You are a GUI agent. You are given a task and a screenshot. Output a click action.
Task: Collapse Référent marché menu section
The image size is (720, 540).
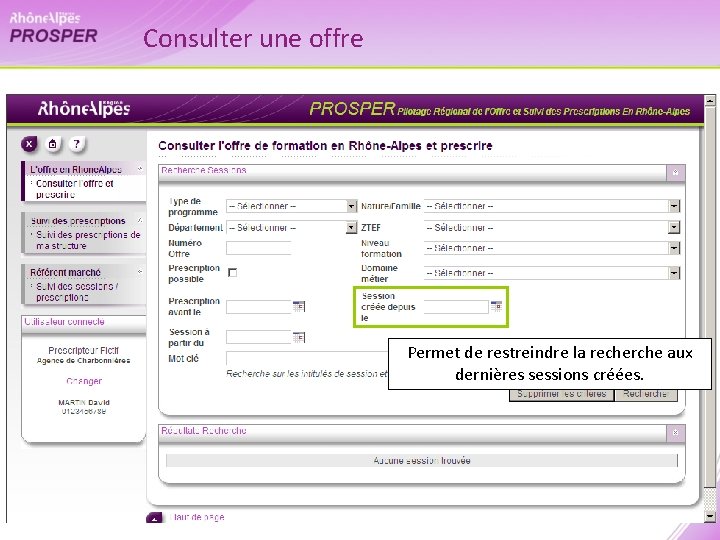[140, 272]
